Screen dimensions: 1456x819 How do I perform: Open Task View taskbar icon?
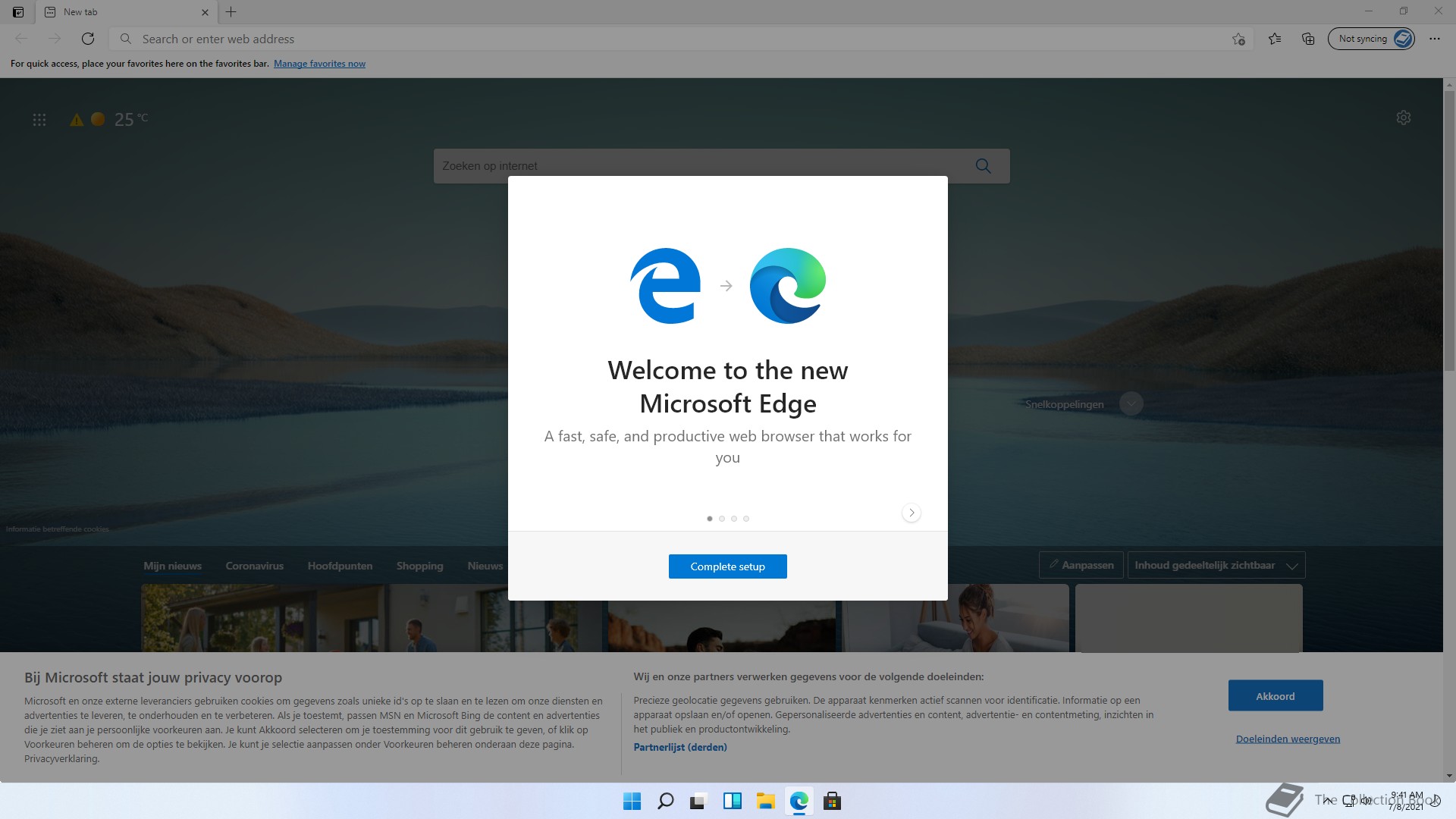click(x=698, y=802)
